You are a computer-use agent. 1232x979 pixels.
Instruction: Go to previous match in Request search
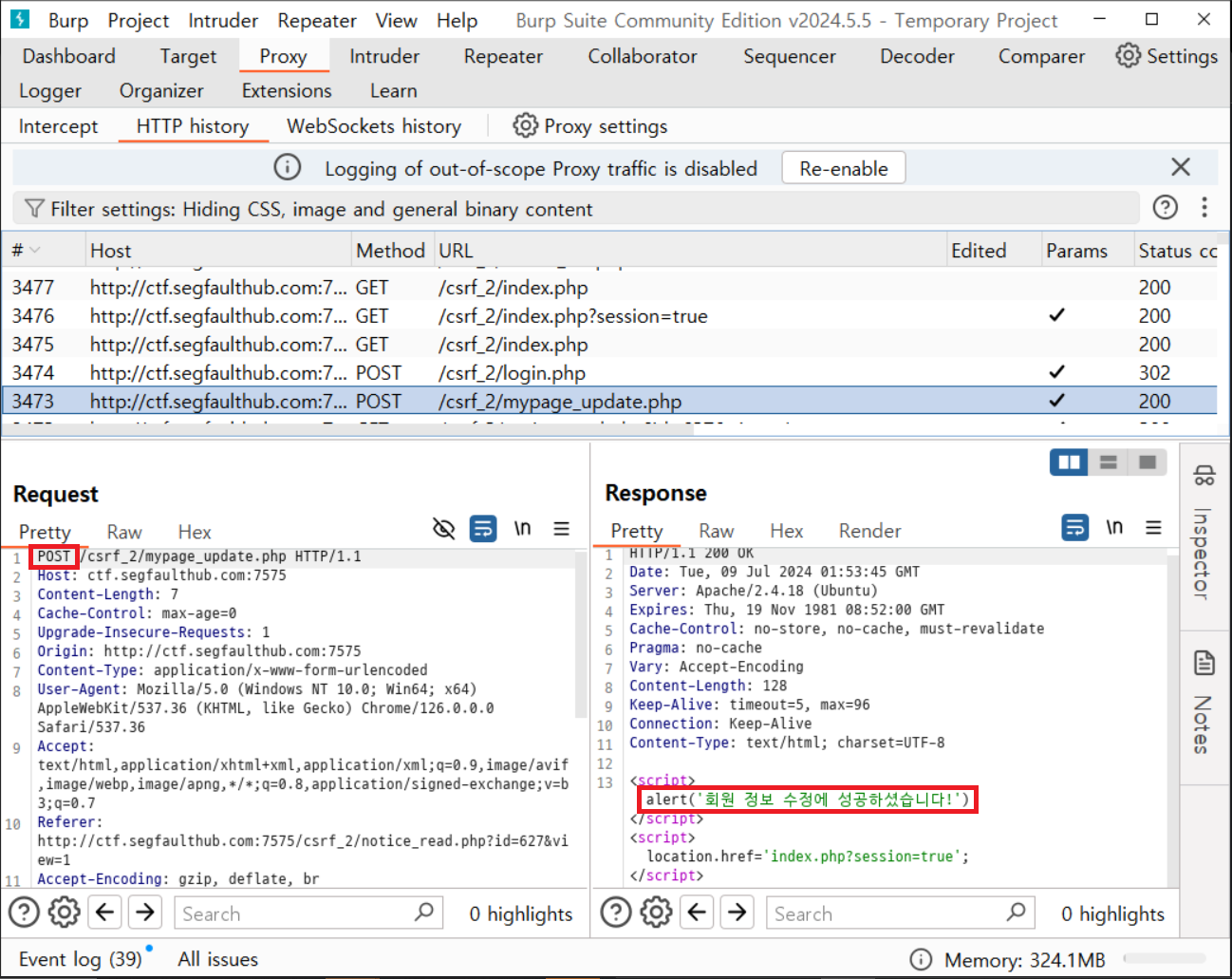click(105, 913)
